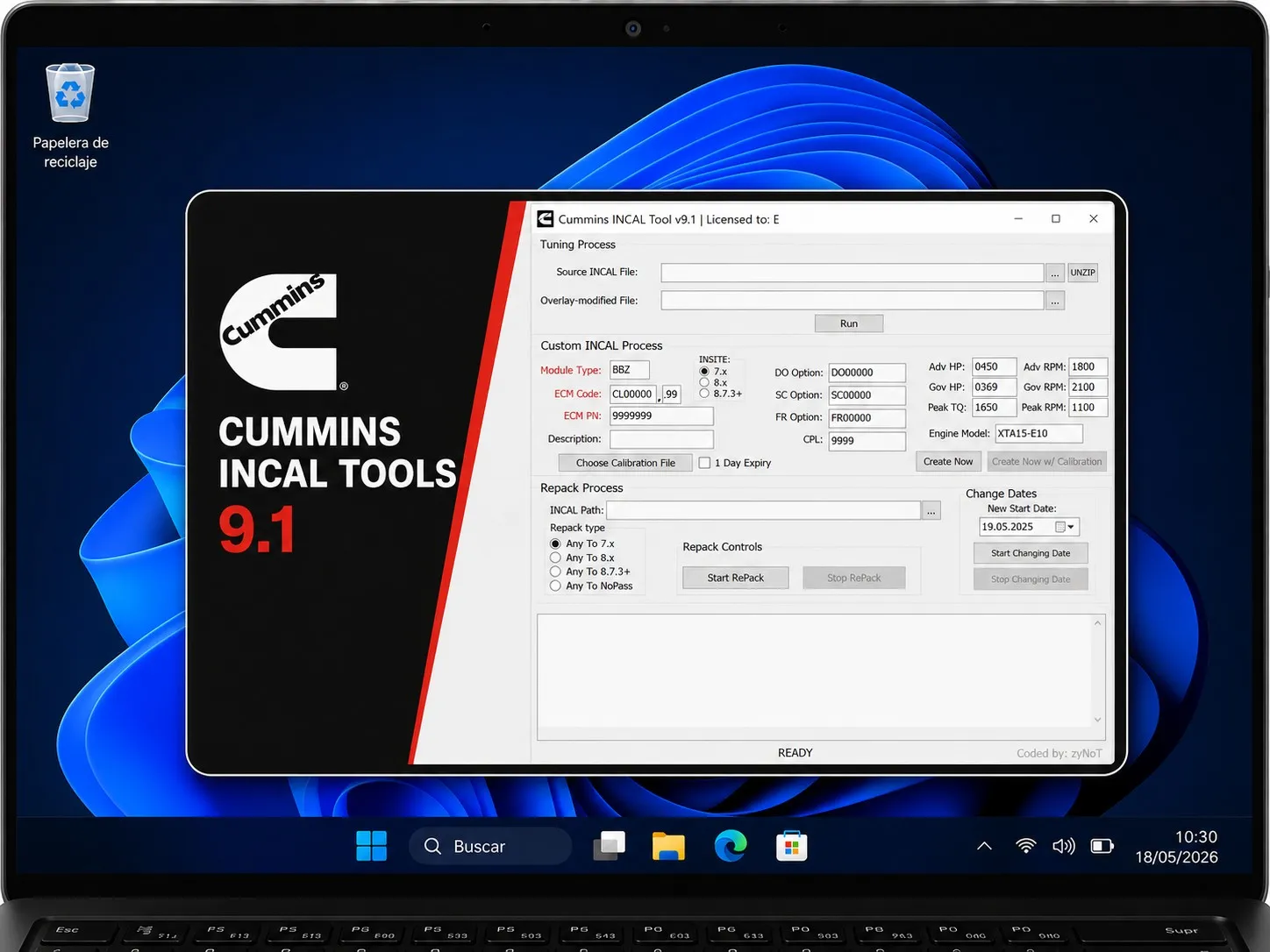The height and width of the screenshot is (952, 1270).
Task: Minimize the Cummins INCAL Tool window
Action: click(x=1018, y=219)
